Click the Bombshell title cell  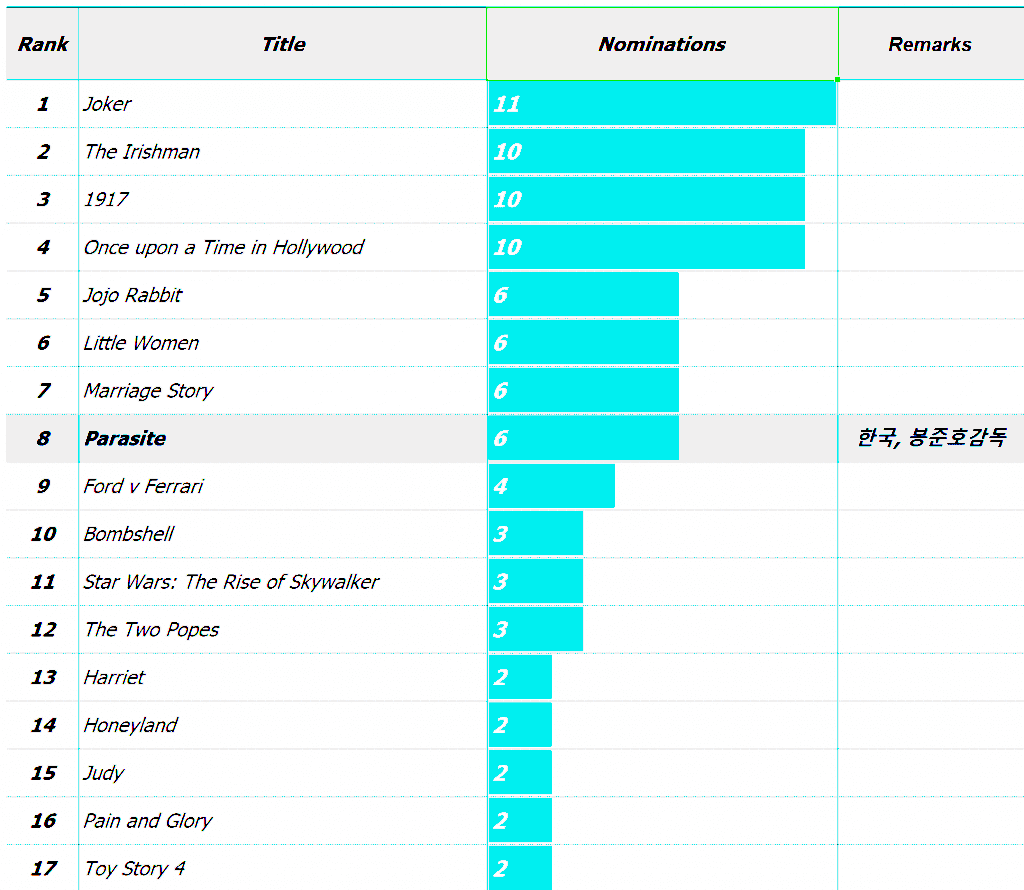[129, 534]
